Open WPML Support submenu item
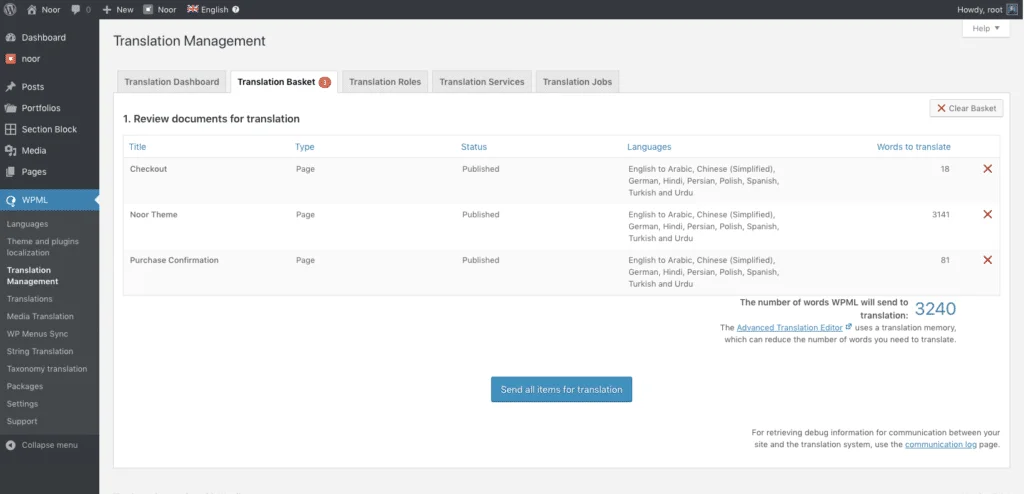 coord(22,421)
